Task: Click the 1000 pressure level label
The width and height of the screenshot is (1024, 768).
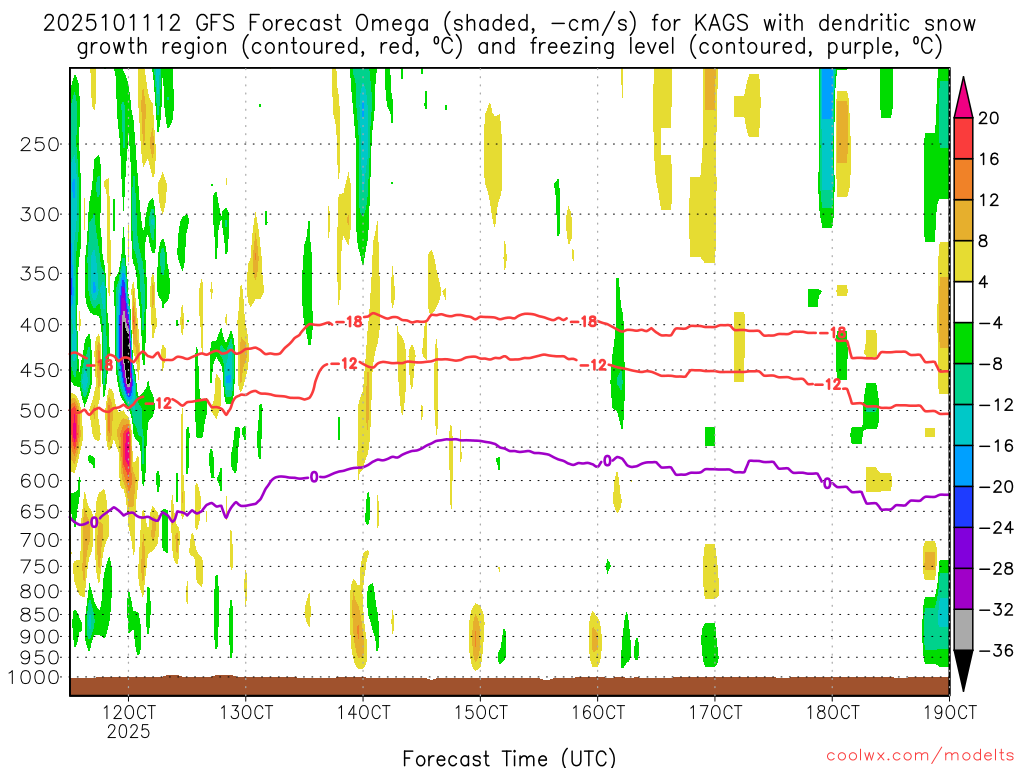Action: 33,677
